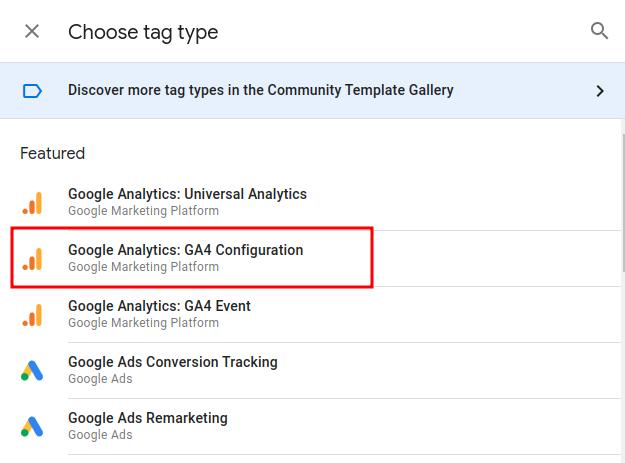This screenshot has width=625, height=463.
Task: Expand Community Template Gallery chevron arrow
Action: [600, 91]
